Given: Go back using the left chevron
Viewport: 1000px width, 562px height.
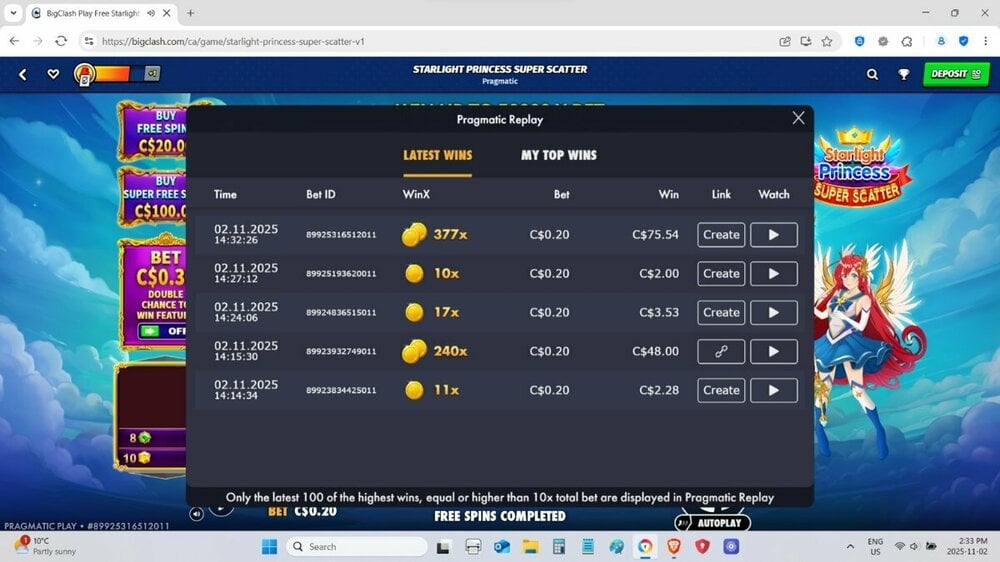Looking at the screenshot, I should coord(23,74).
